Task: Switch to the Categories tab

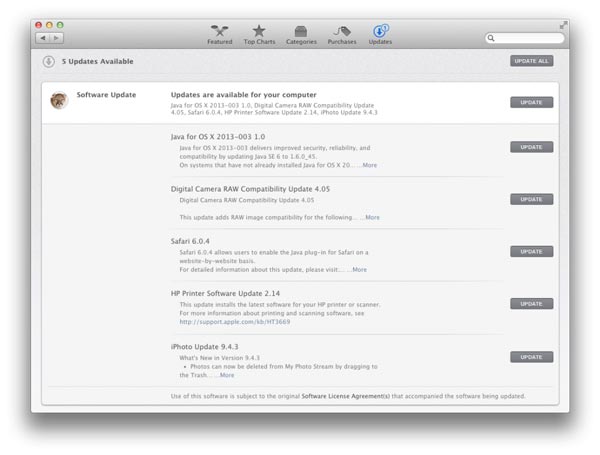Action: click(301, 34)
